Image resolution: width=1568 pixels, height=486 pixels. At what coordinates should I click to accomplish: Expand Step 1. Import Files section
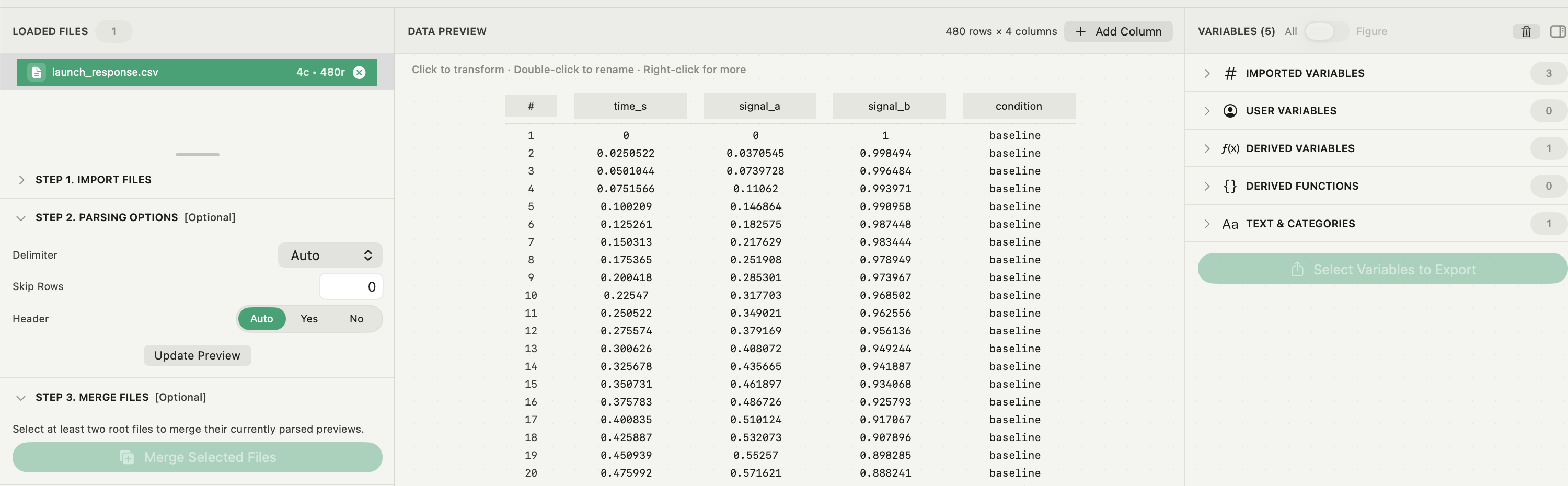click(x=21, y=180)
